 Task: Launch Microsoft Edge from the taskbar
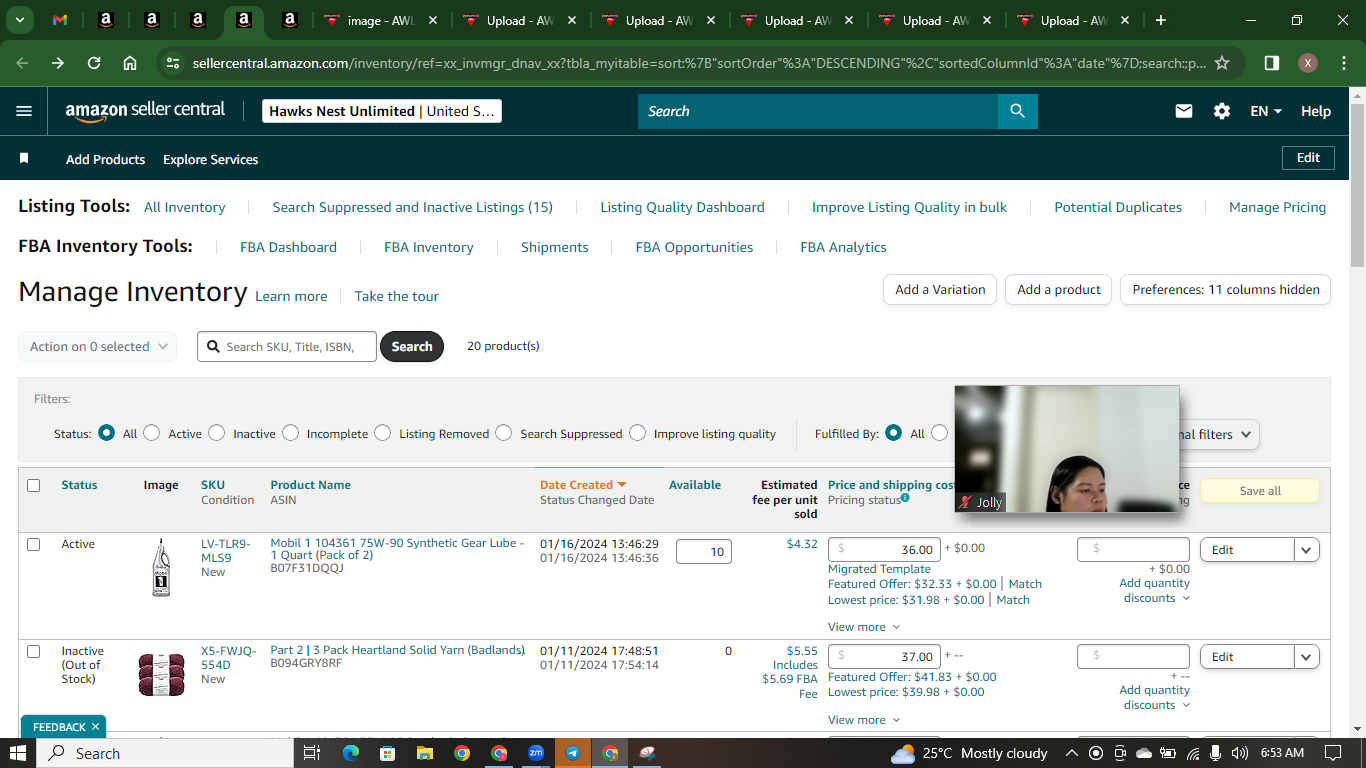[x=350, y=753]
